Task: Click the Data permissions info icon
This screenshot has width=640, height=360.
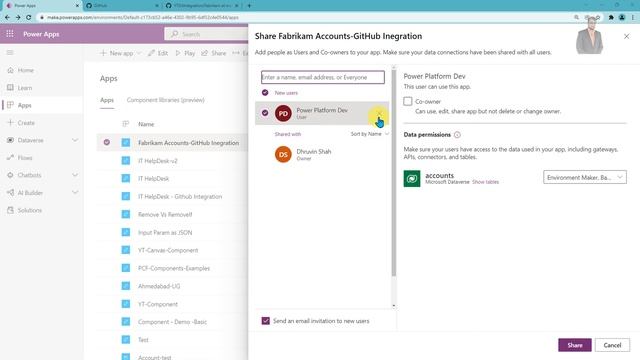Action: (x=457, y=135)
